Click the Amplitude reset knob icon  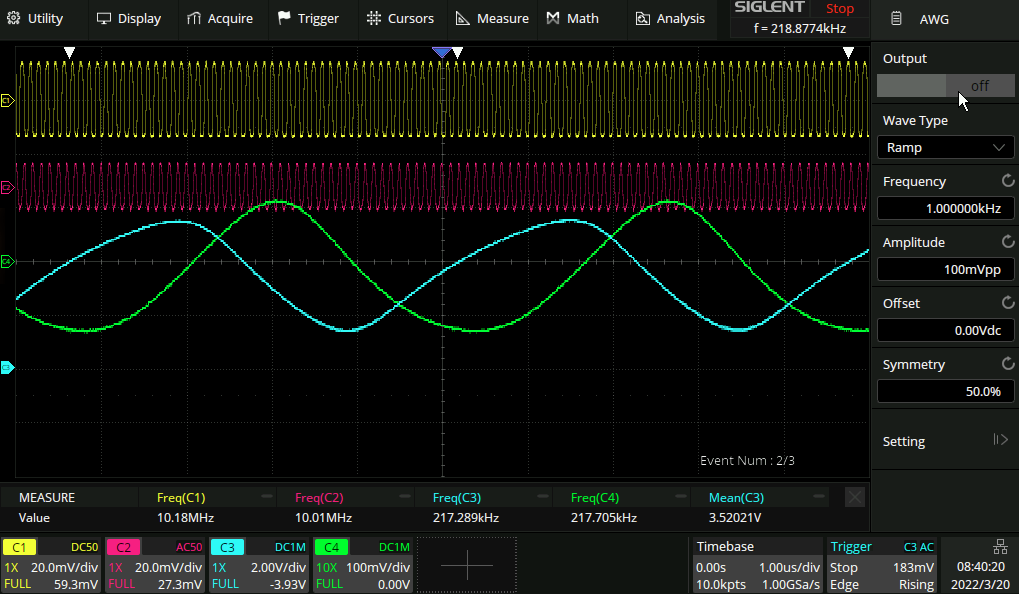(1007, 242)
